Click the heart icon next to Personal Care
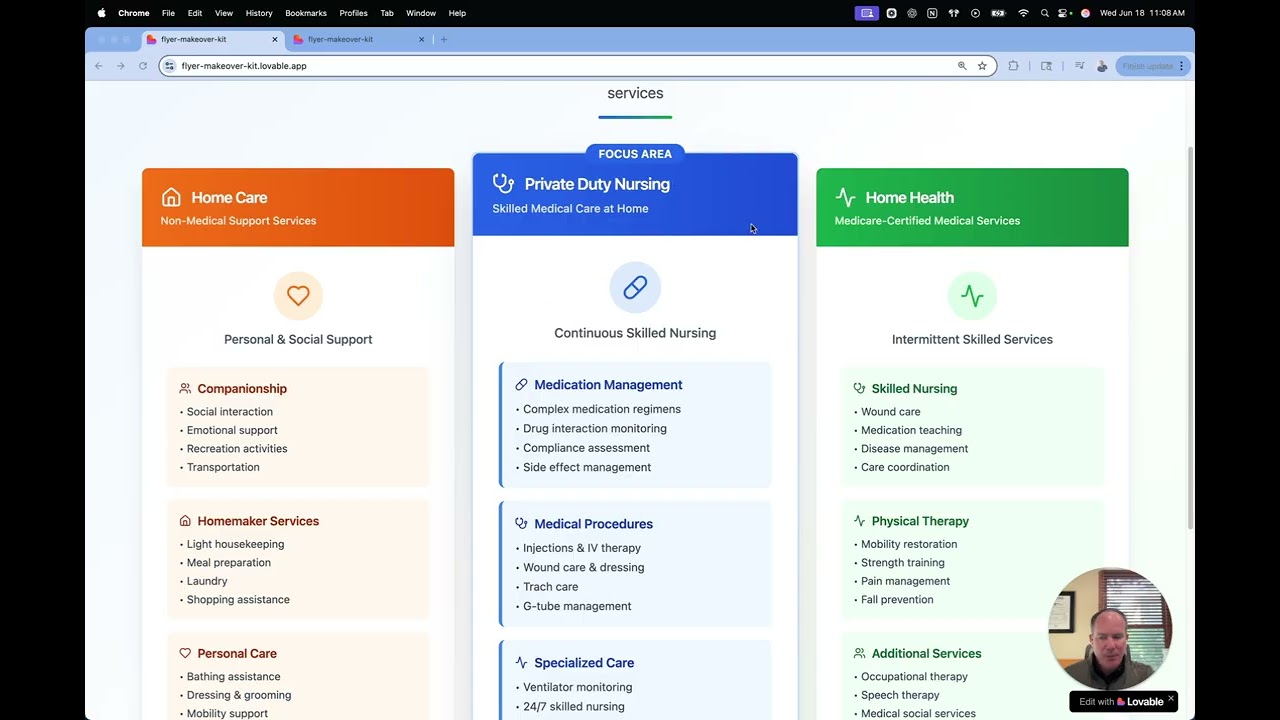1280x720 pixels. (x=185, y=653)
